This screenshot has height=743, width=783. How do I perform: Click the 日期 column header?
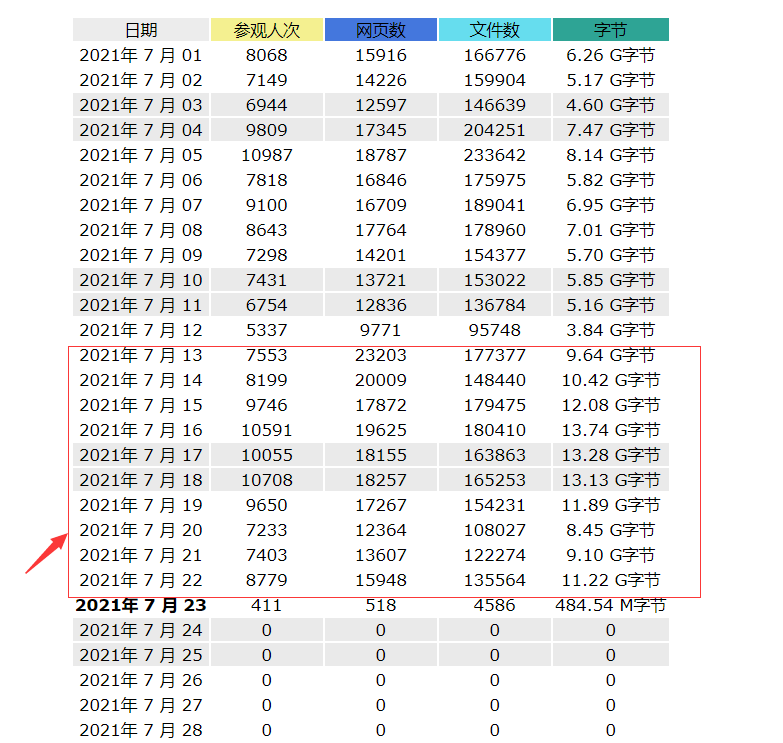[141, 30]
